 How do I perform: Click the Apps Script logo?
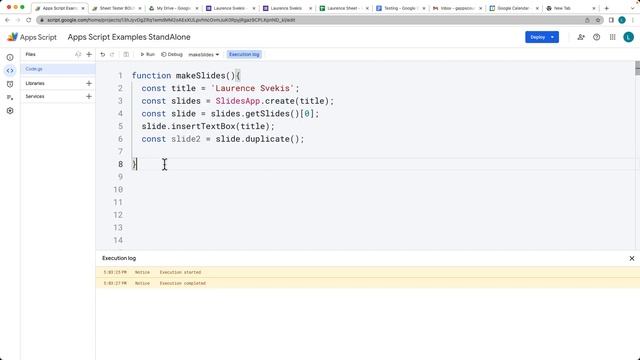[x=32, y=37]
